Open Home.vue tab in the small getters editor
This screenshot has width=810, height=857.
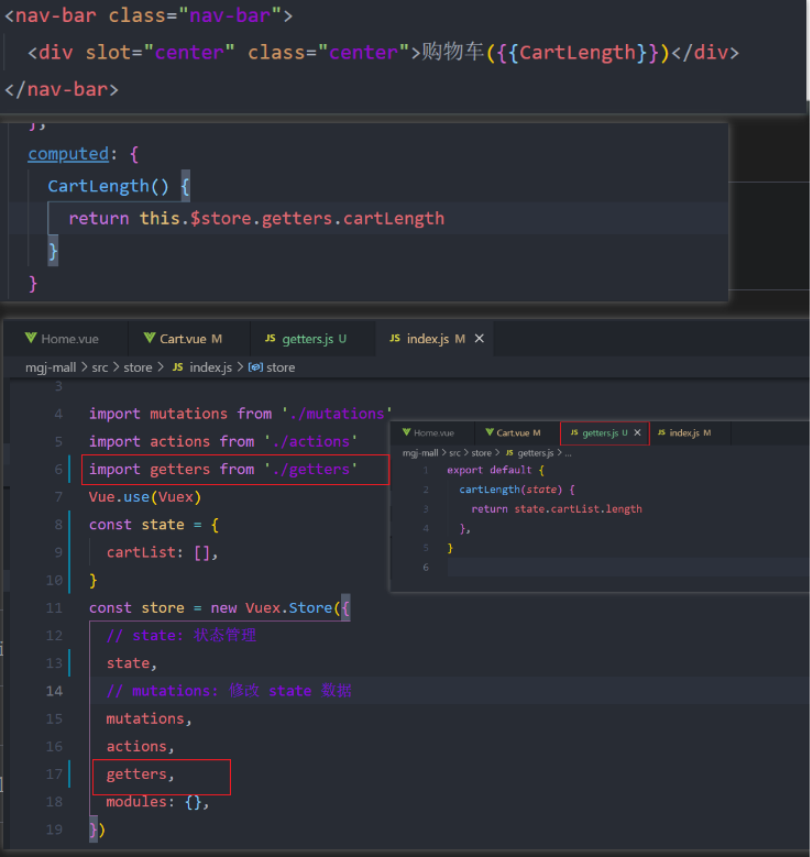[x=429, y=433]
